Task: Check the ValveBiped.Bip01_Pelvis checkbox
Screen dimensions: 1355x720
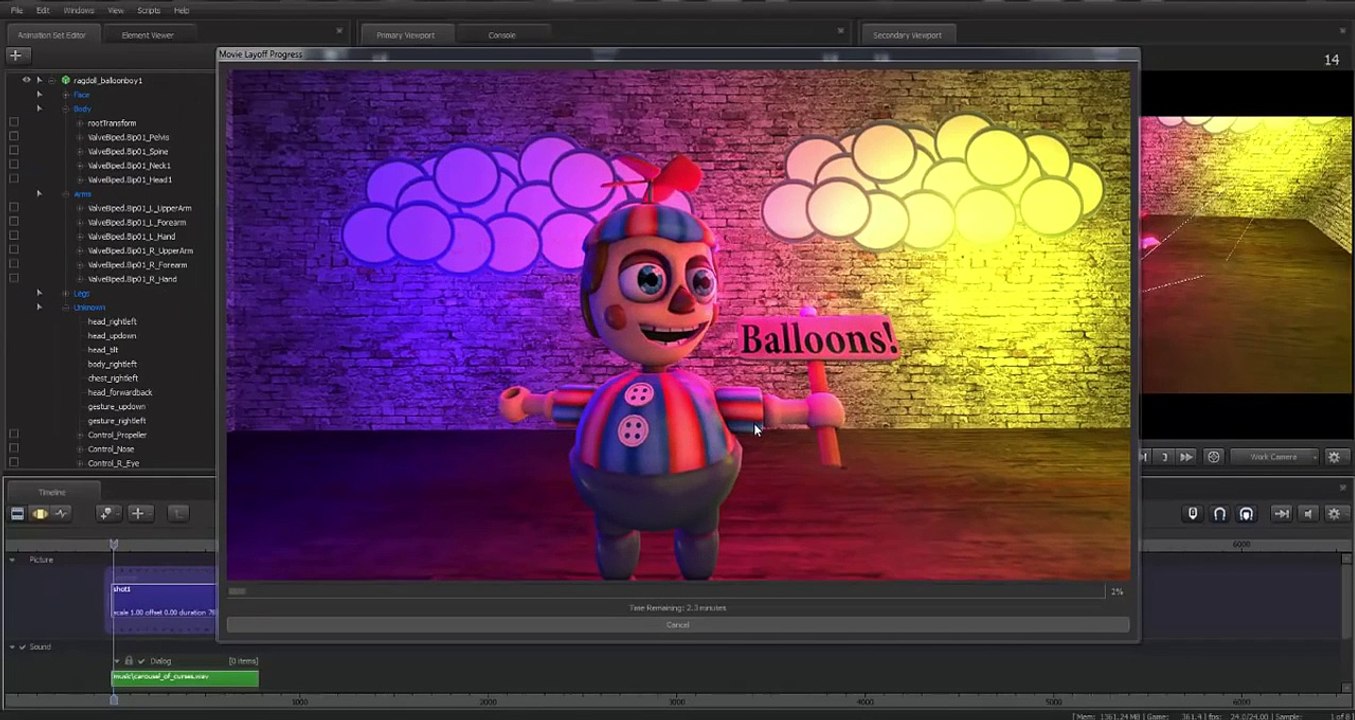Action: coord(14,137)
